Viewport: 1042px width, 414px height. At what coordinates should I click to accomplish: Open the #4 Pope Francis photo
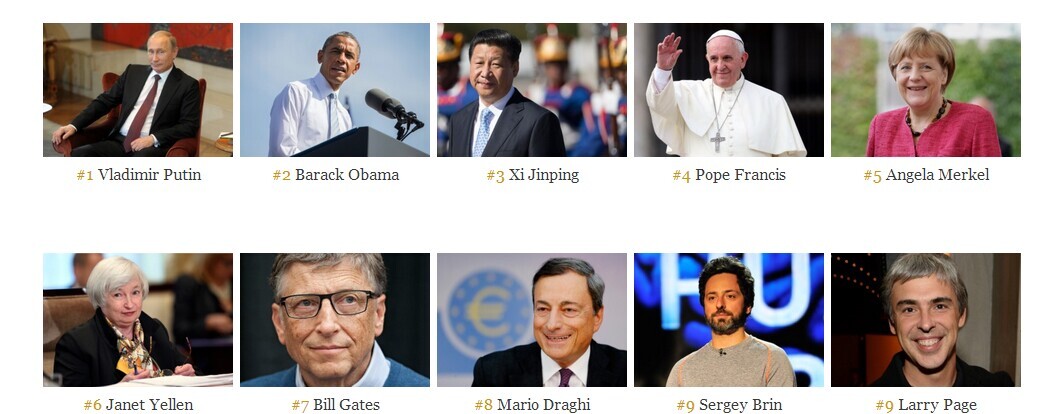coord(728,90)
